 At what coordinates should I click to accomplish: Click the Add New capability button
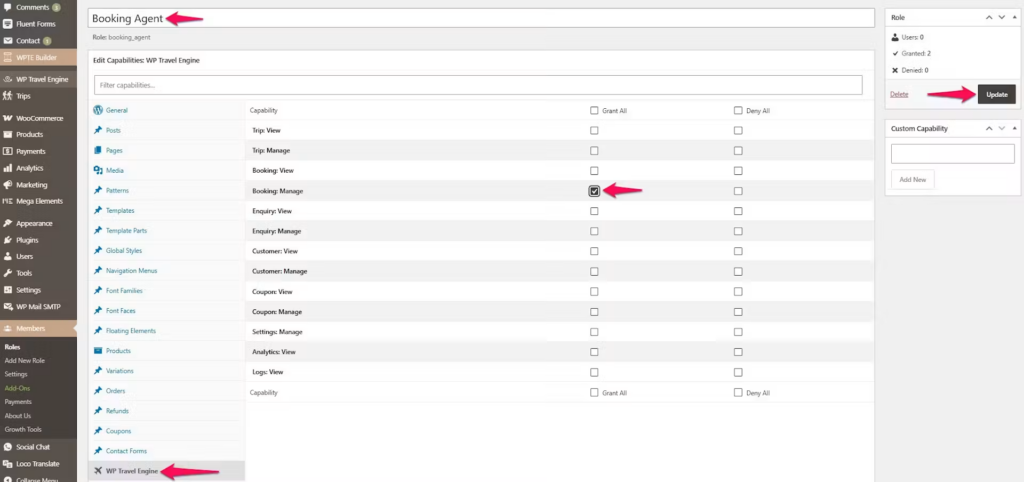pos(912,180)
